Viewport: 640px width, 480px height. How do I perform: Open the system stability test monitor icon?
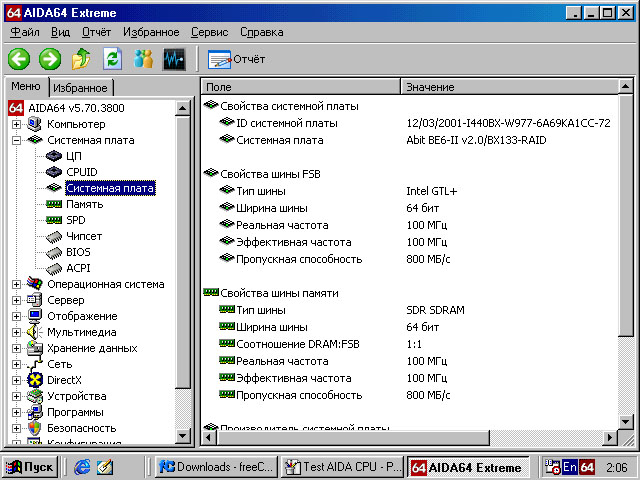(x=174, y=59)
